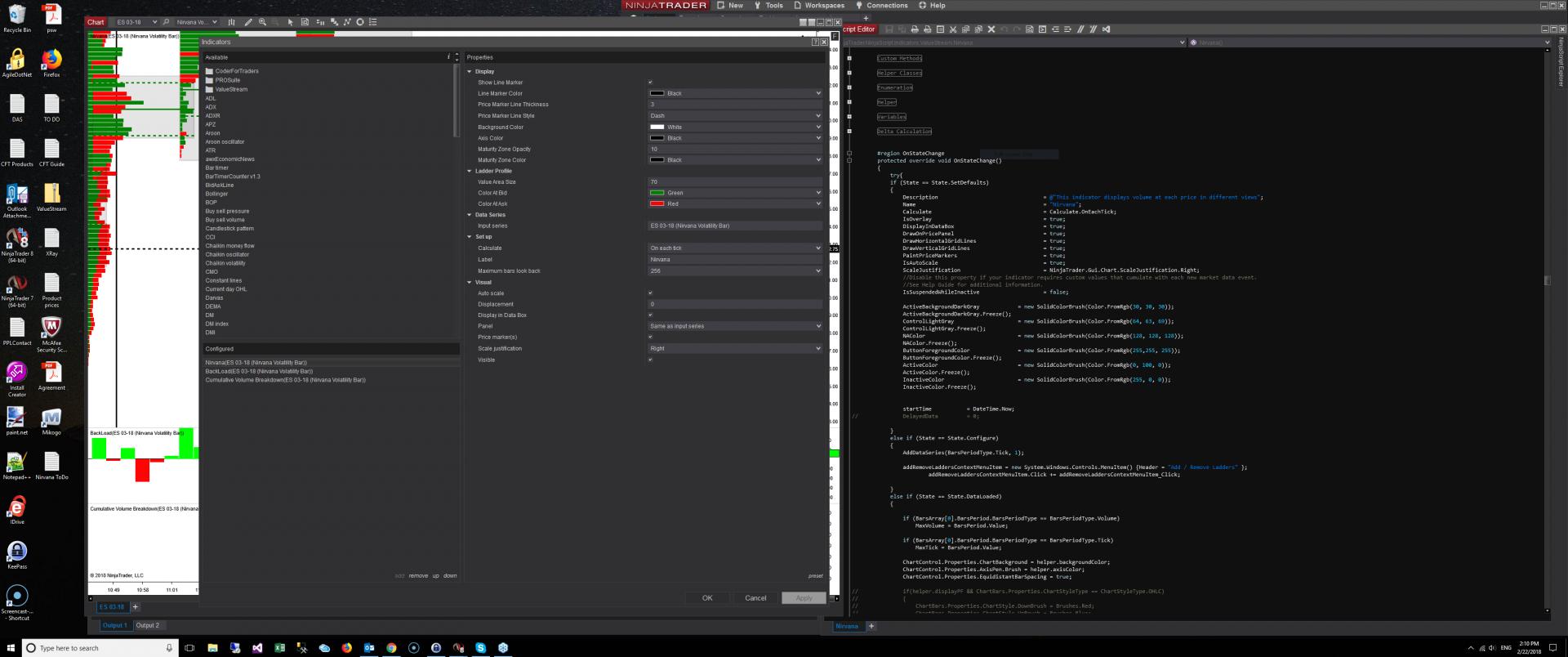Open the Price Marker Line Style dropdown
The width and height of the screenshot is (1568, 657).
click(735, 116)
